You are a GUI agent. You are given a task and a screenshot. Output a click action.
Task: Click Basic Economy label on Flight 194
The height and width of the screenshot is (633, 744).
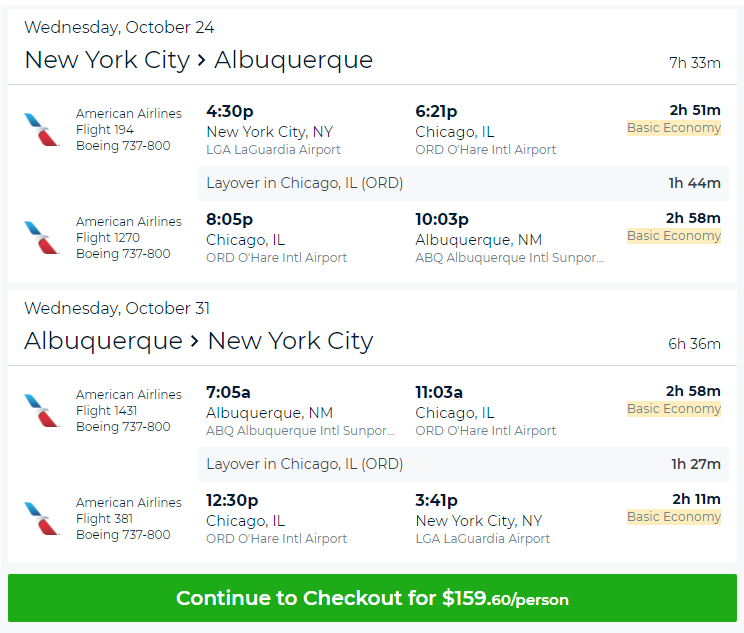click(673, 128)
